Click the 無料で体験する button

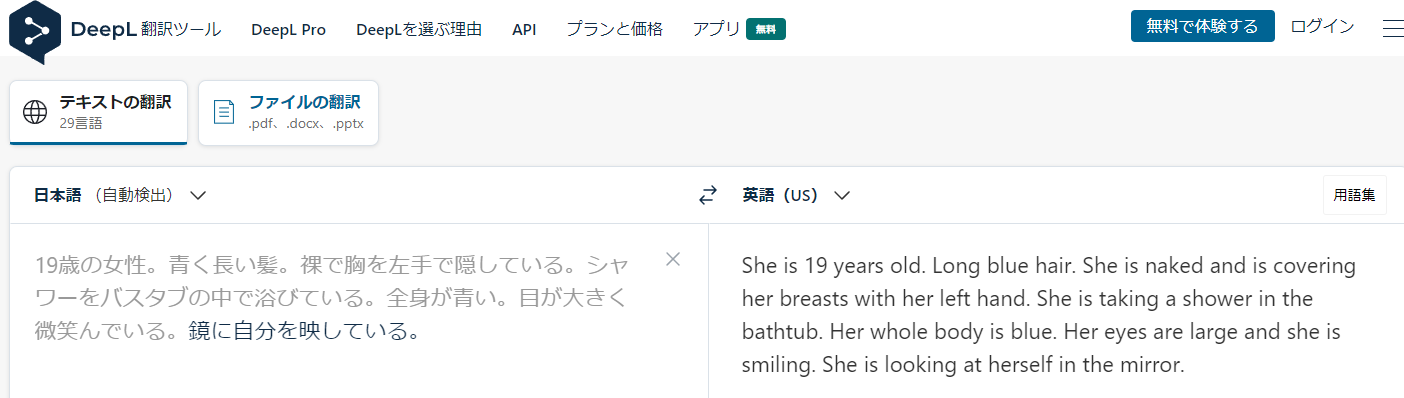pyautogui.click(x=1202, y=27)
